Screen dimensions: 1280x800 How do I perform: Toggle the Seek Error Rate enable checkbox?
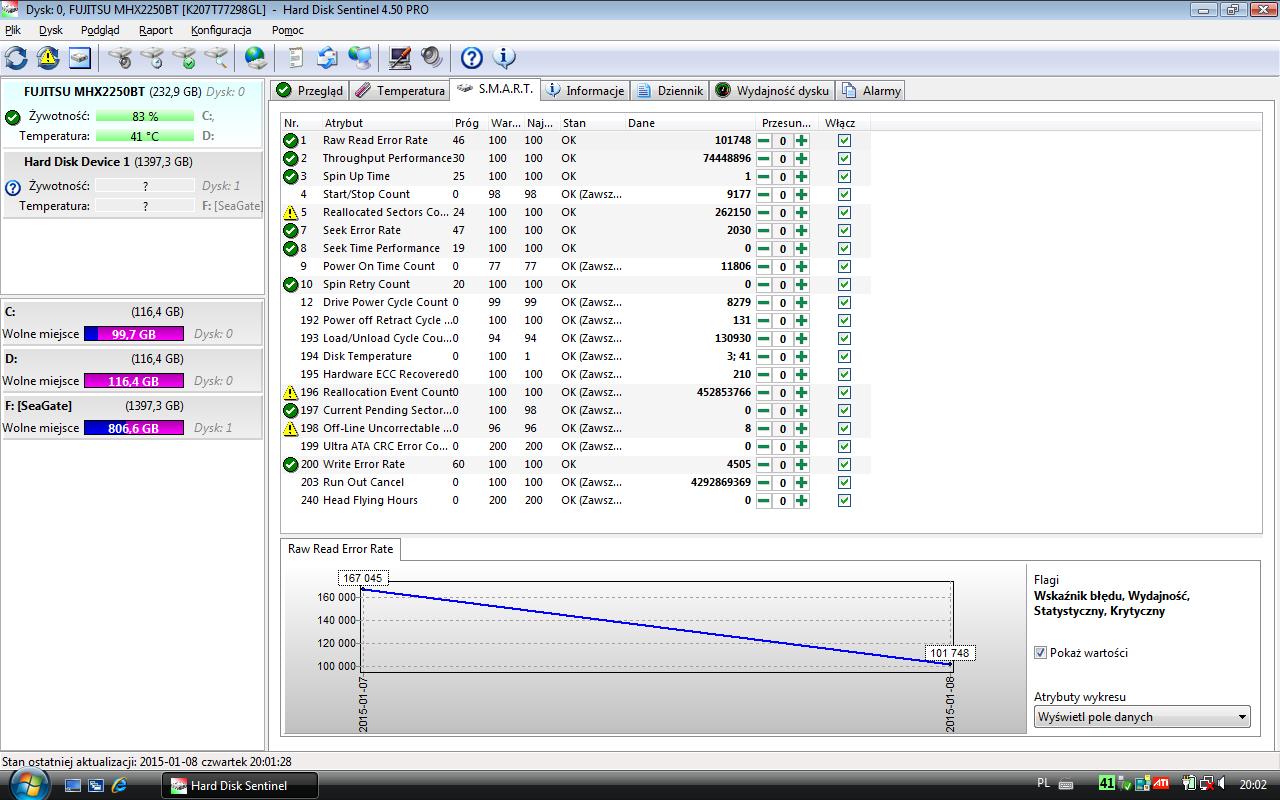pos(844,231)
